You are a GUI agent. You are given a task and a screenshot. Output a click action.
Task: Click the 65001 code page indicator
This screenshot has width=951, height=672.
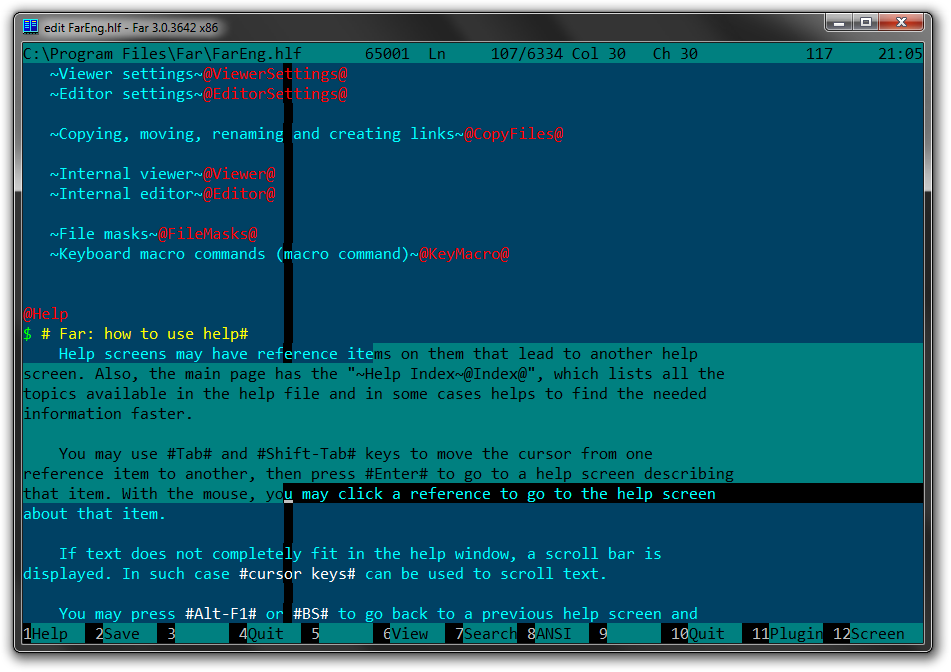pyautogui.click(x=387, y=53)
